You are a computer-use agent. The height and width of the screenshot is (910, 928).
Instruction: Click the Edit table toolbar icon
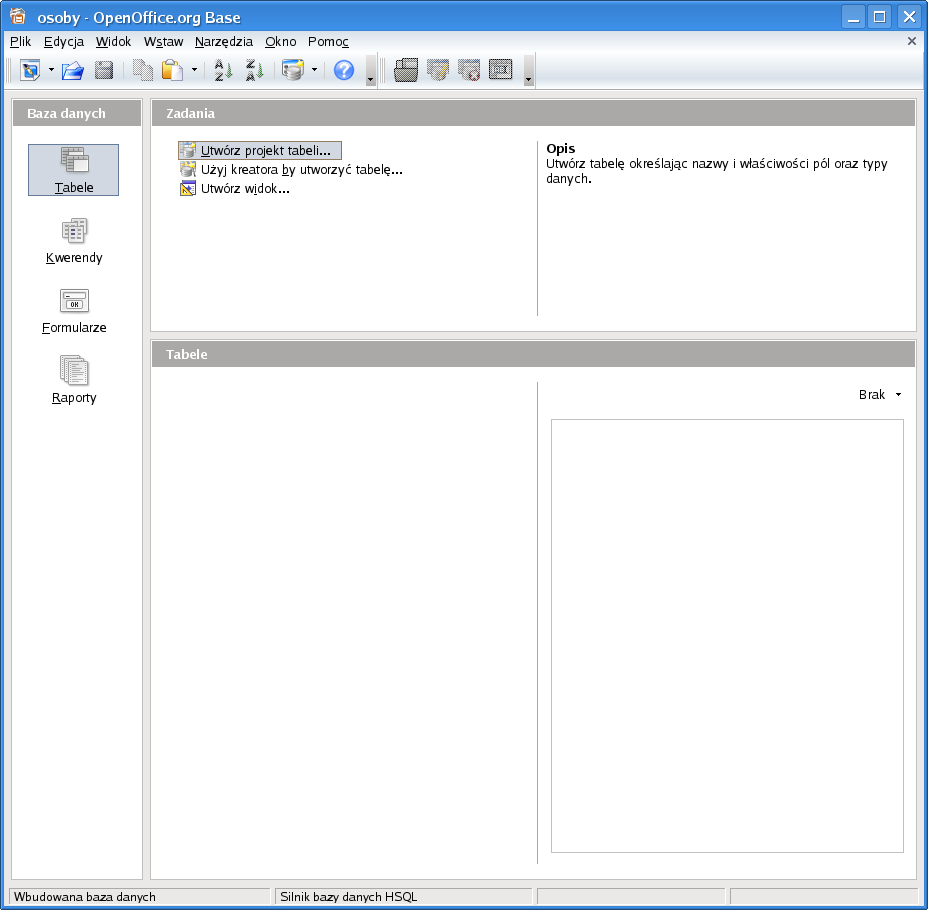pyautogui.click(x=438, y=70)
